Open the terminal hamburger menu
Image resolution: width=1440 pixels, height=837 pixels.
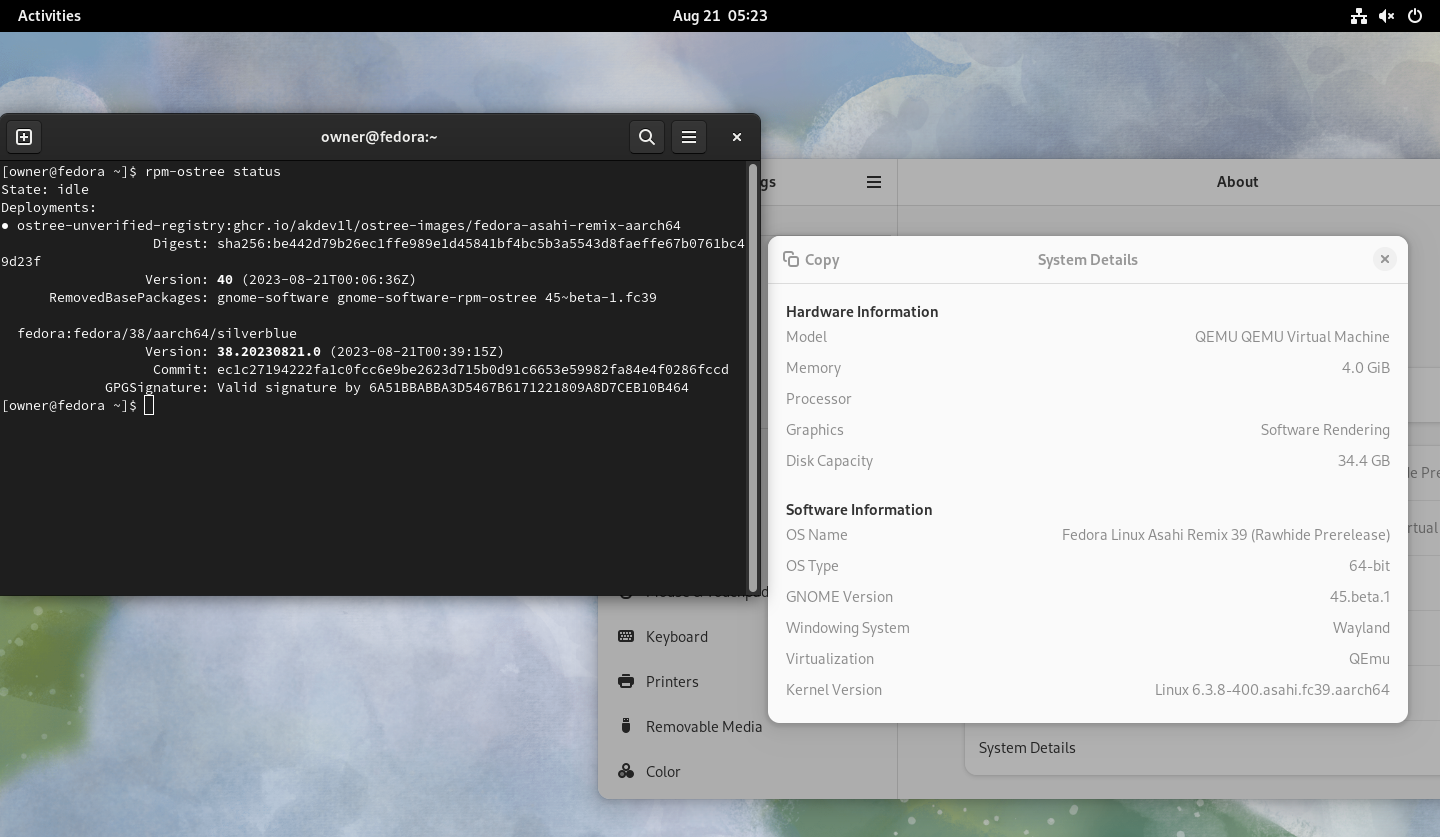tap(689, 137)
